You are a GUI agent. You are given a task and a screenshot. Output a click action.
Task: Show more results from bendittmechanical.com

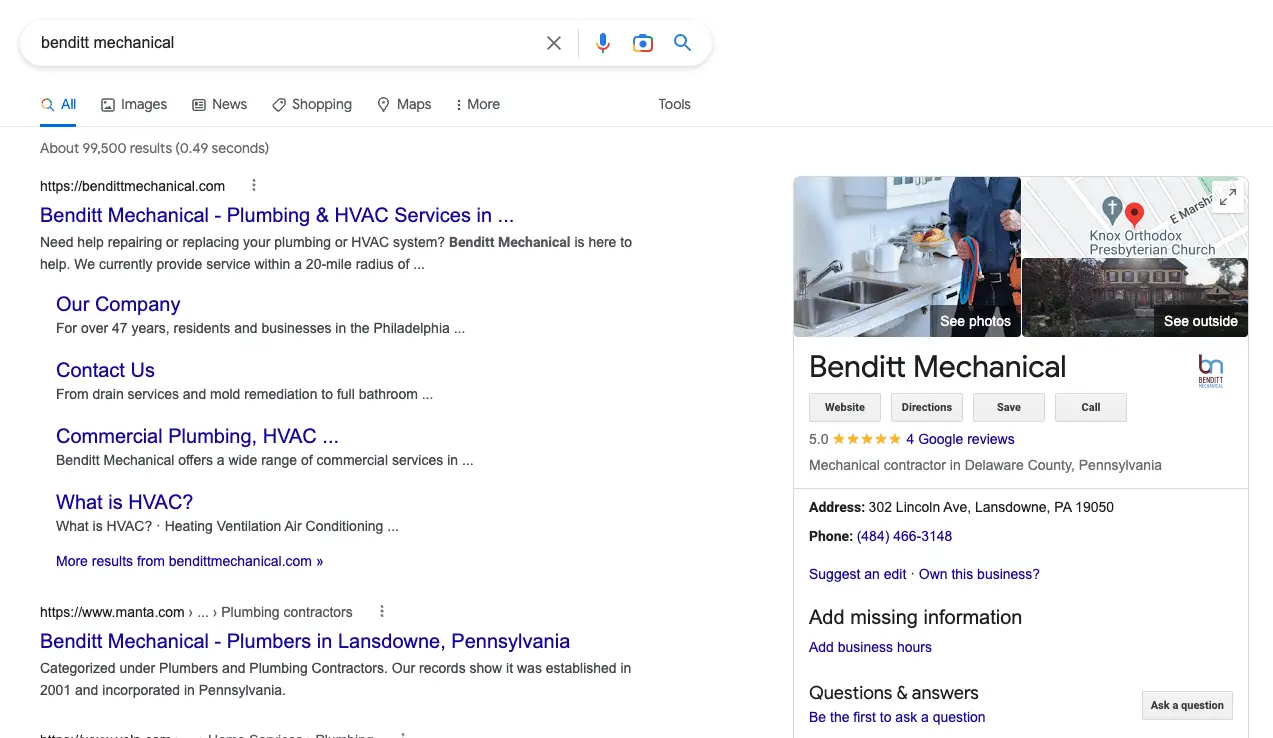189,561
